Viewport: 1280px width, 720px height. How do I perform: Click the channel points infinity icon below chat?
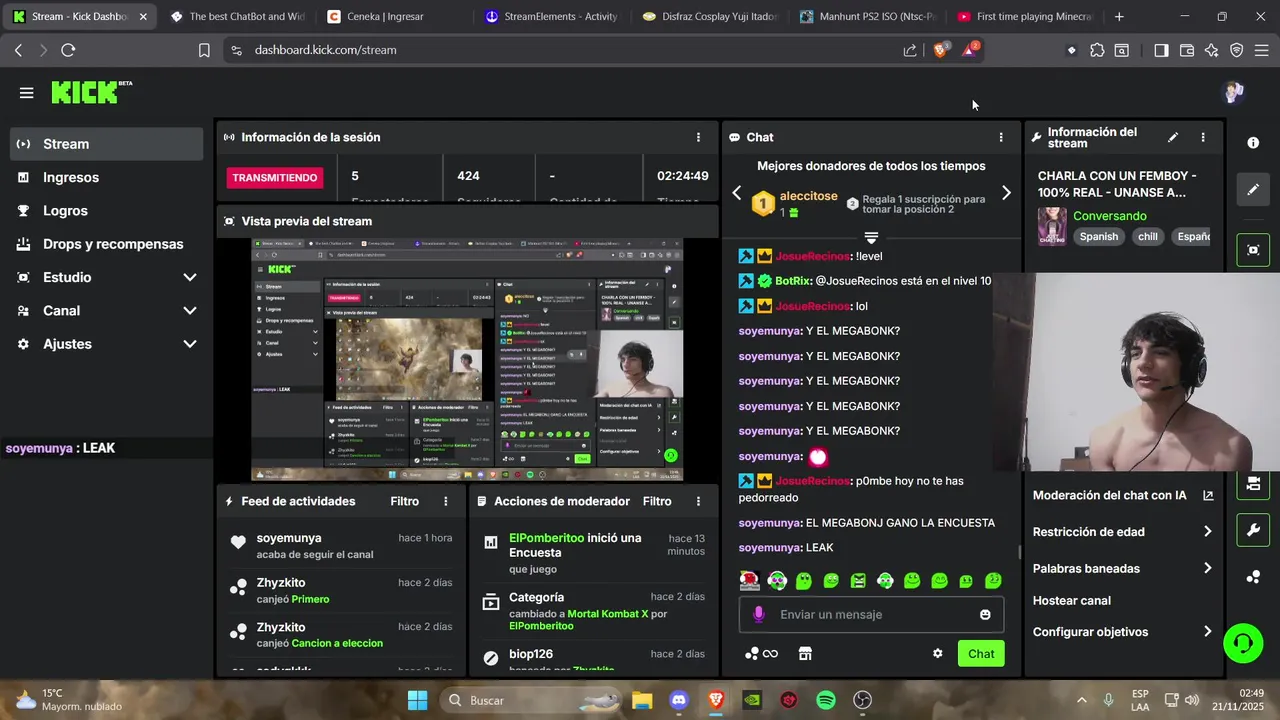click(x=762, y=654)
